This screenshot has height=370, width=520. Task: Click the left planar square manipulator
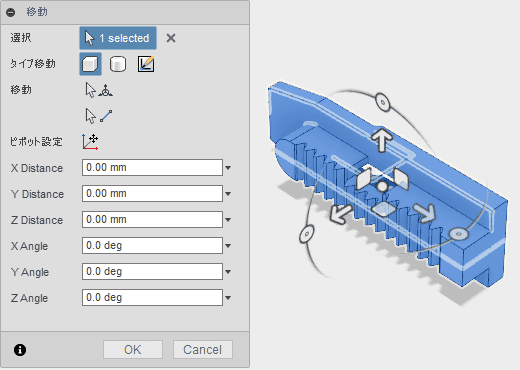(364, 179)
